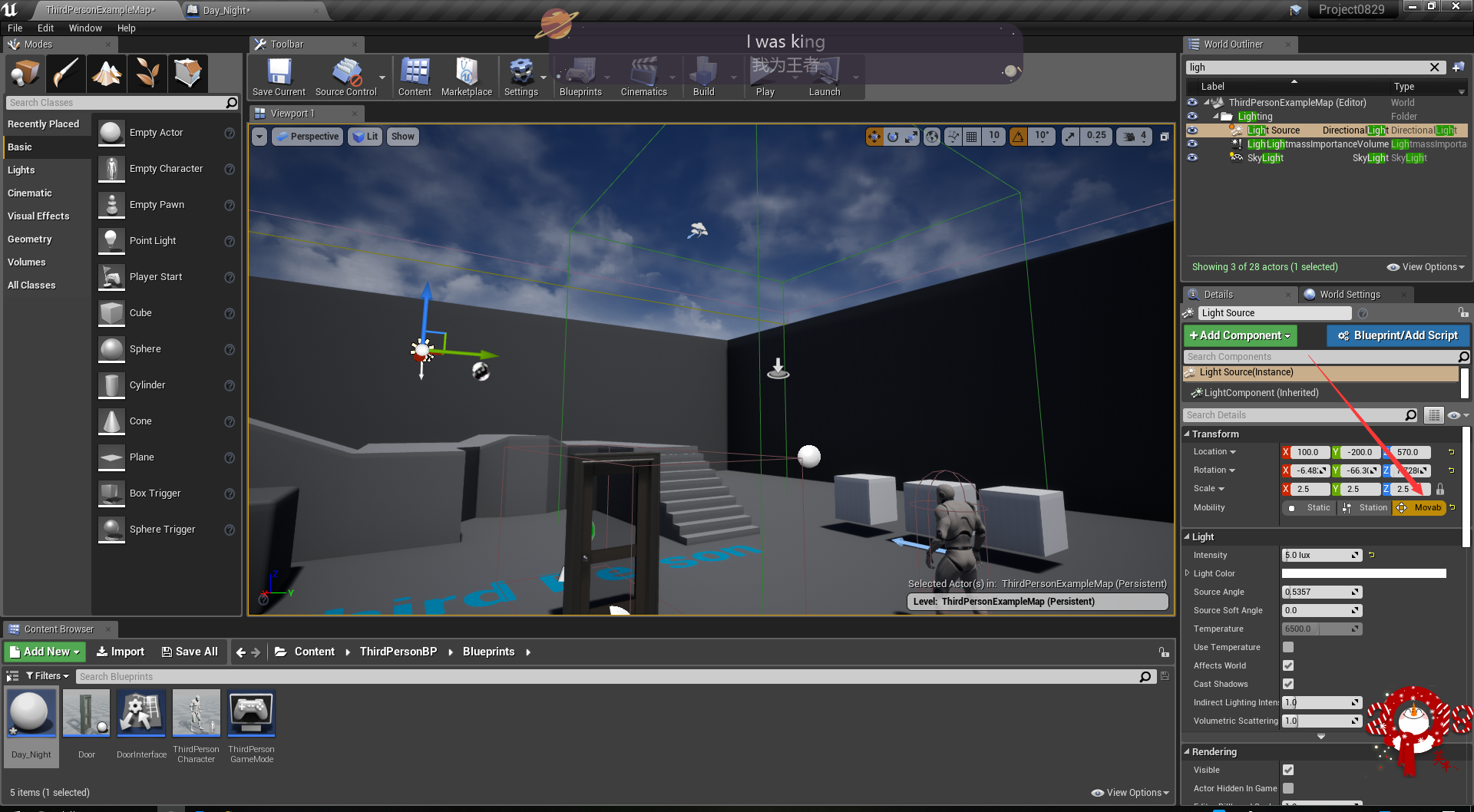Click the Cinematics toolbar icon

pos(643,74)
